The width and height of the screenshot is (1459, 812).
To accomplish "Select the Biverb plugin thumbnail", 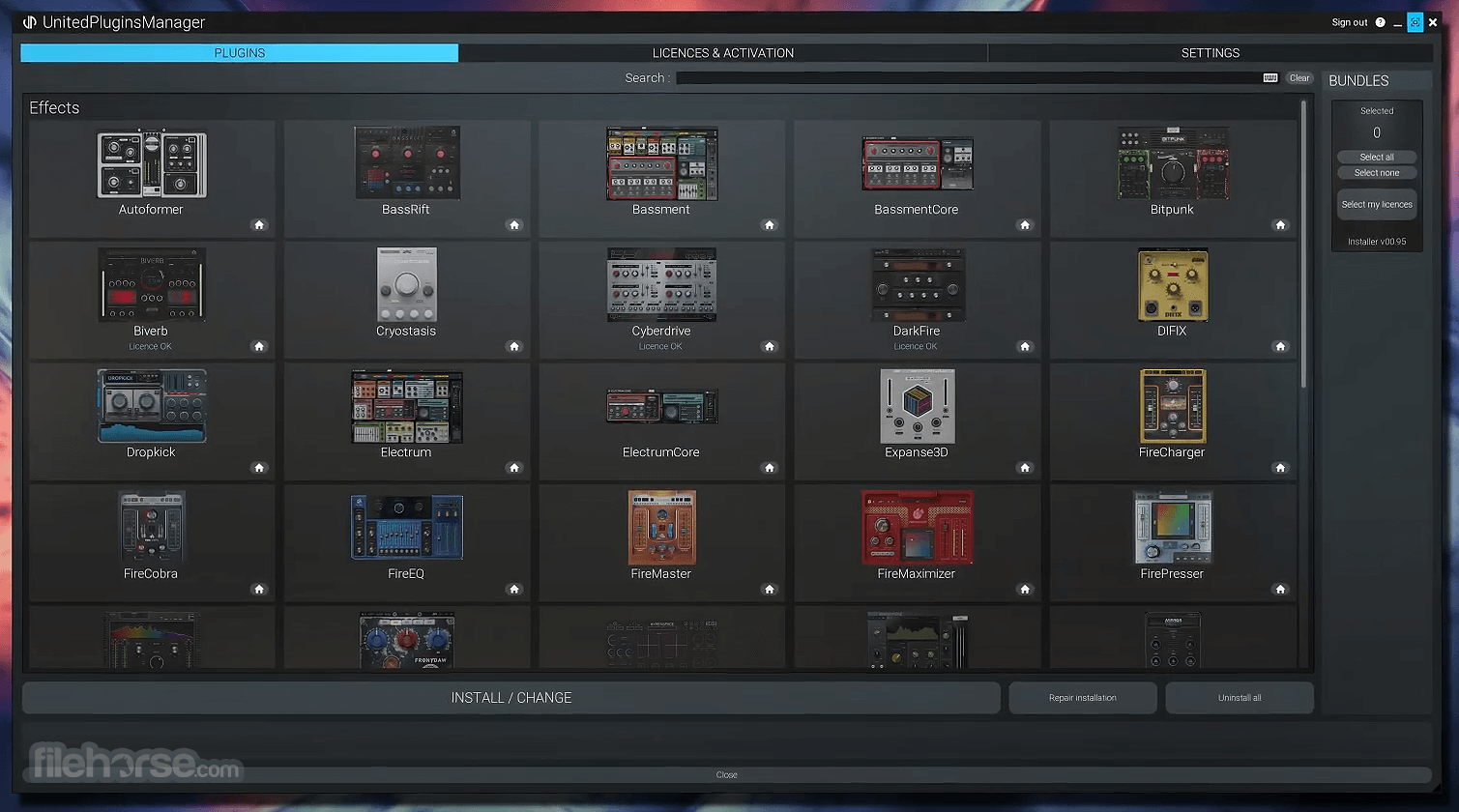I will (152, 285).
